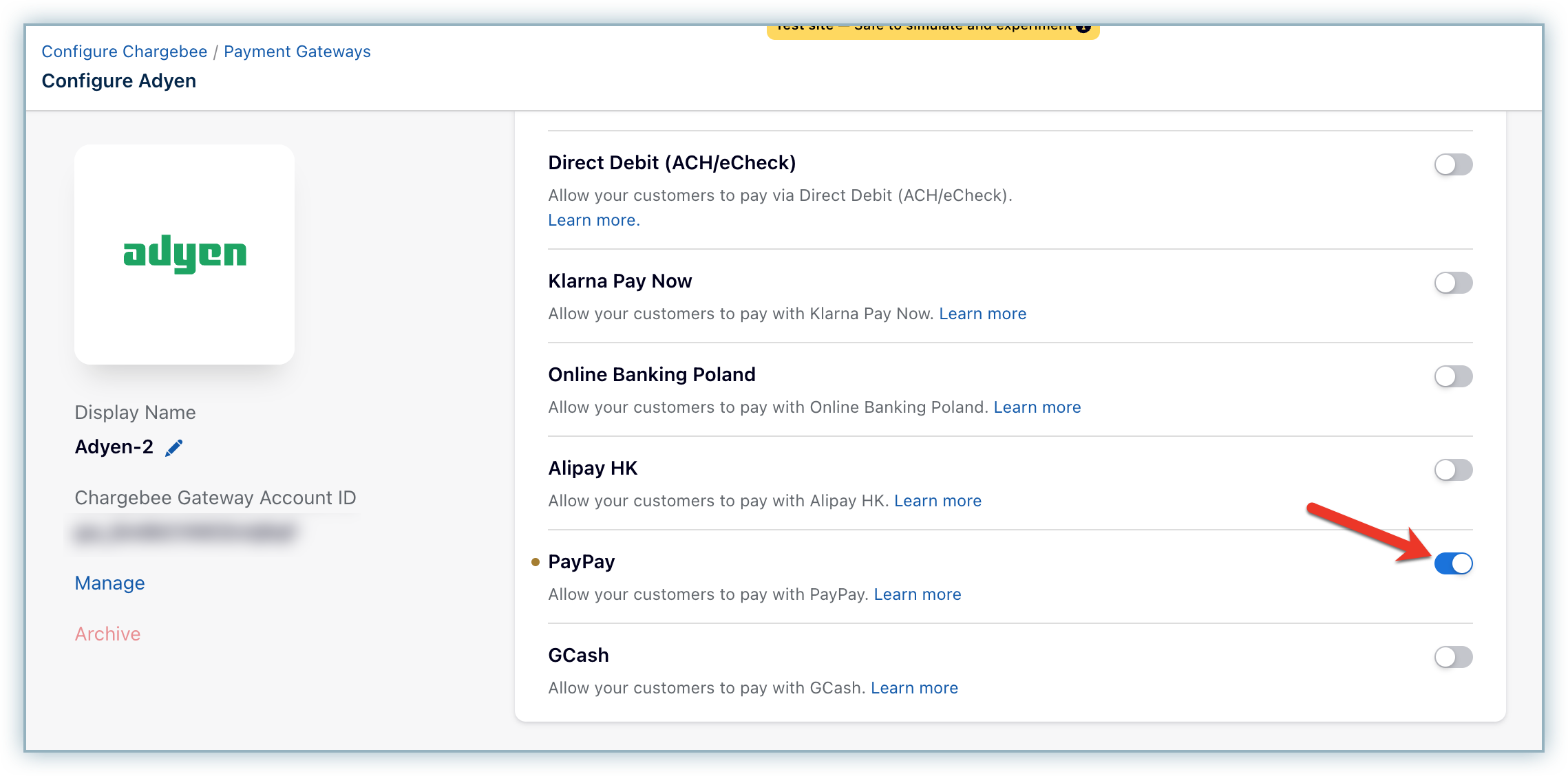This screenshot has width=1568, height=776.
Task: Click the Direct Debit (ACH/eCheck) heading
Action: [x=672, y=163]
